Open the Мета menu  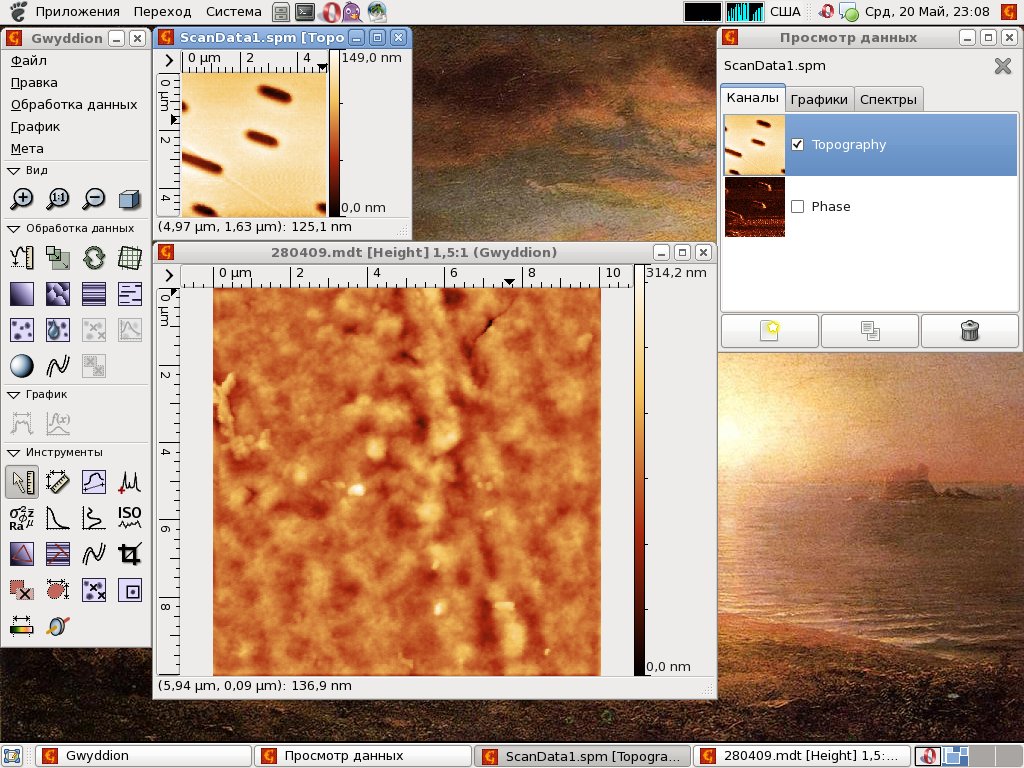(27, 149)
